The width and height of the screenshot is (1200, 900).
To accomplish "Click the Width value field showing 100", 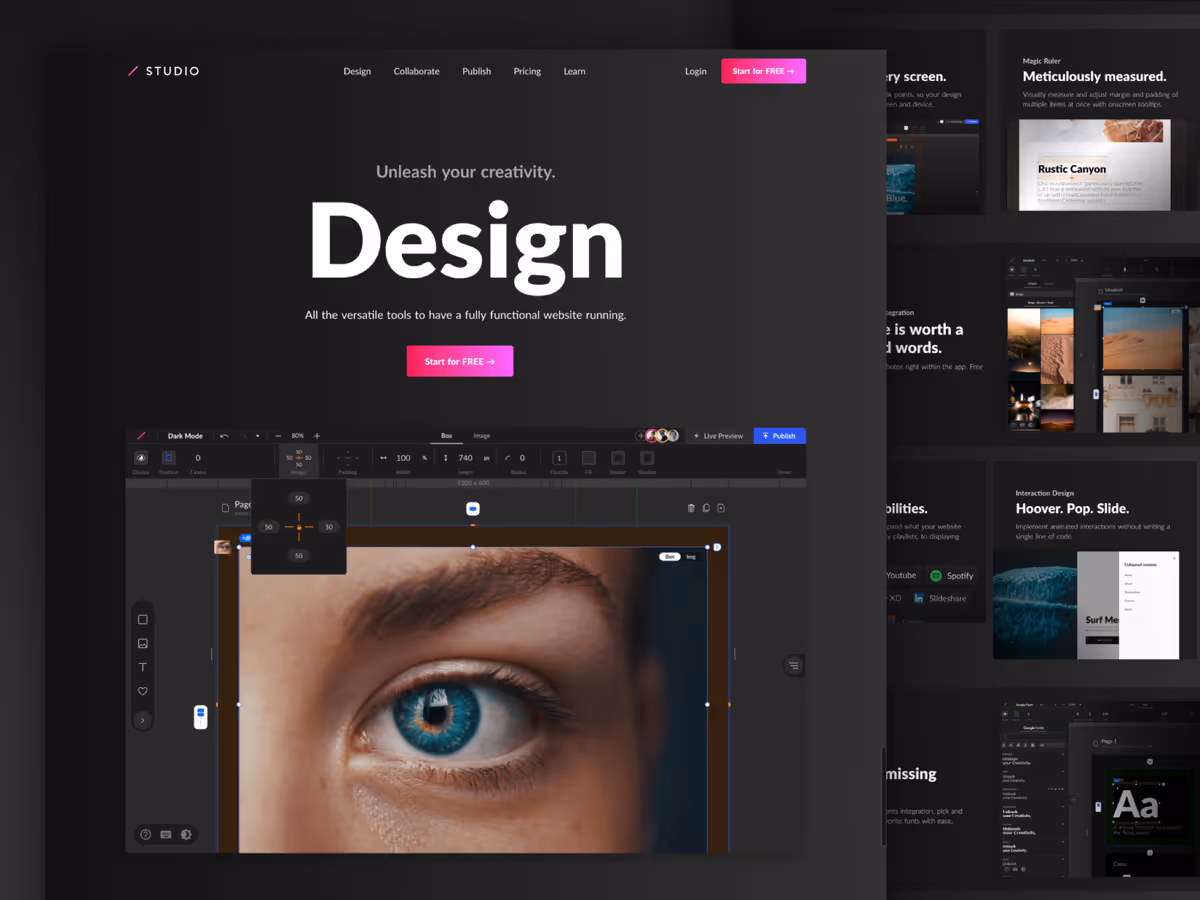I will (401, 457).
